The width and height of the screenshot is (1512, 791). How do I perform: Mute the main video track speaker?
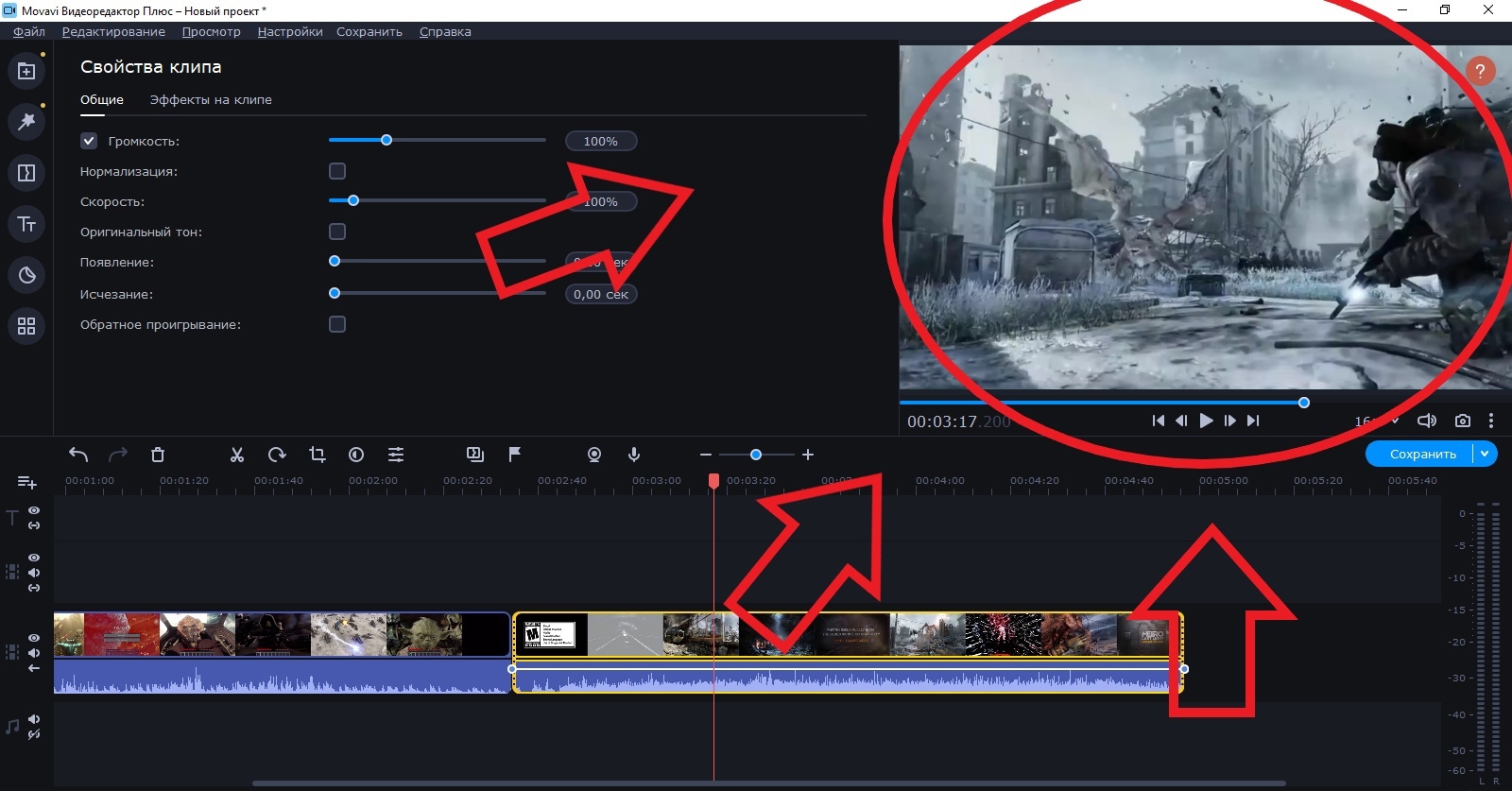click(x=34, y=653)
